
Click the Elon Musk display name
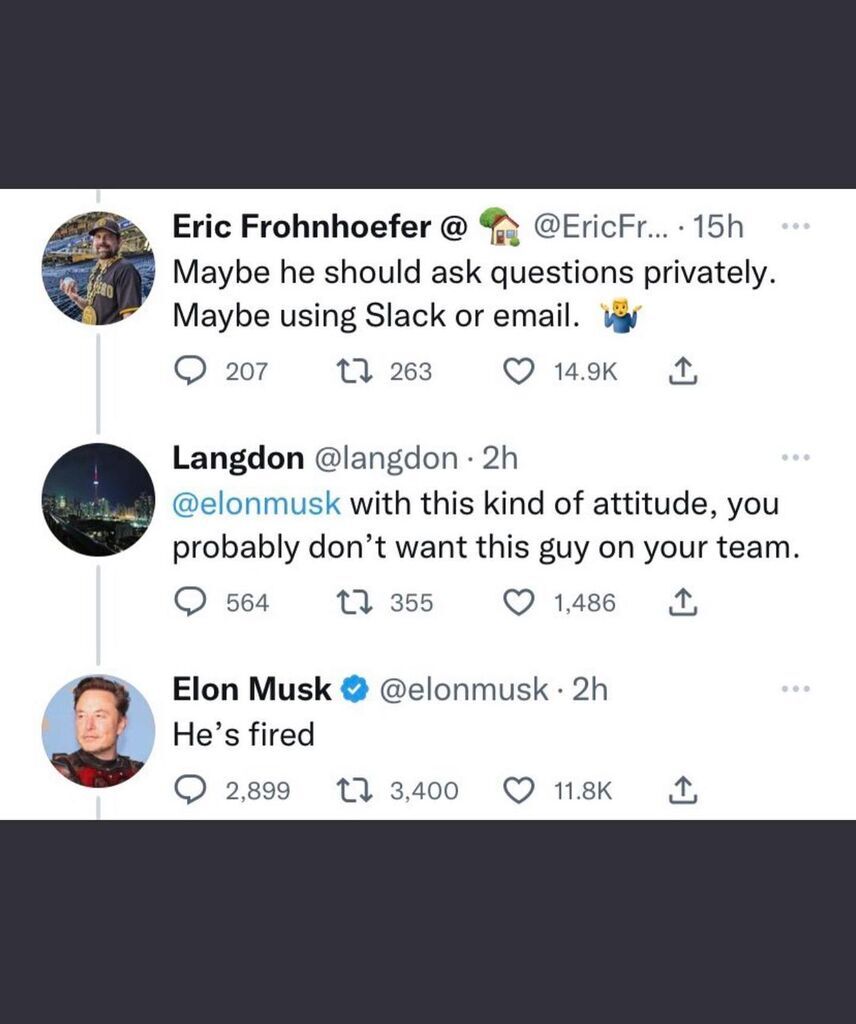[251, 689]
